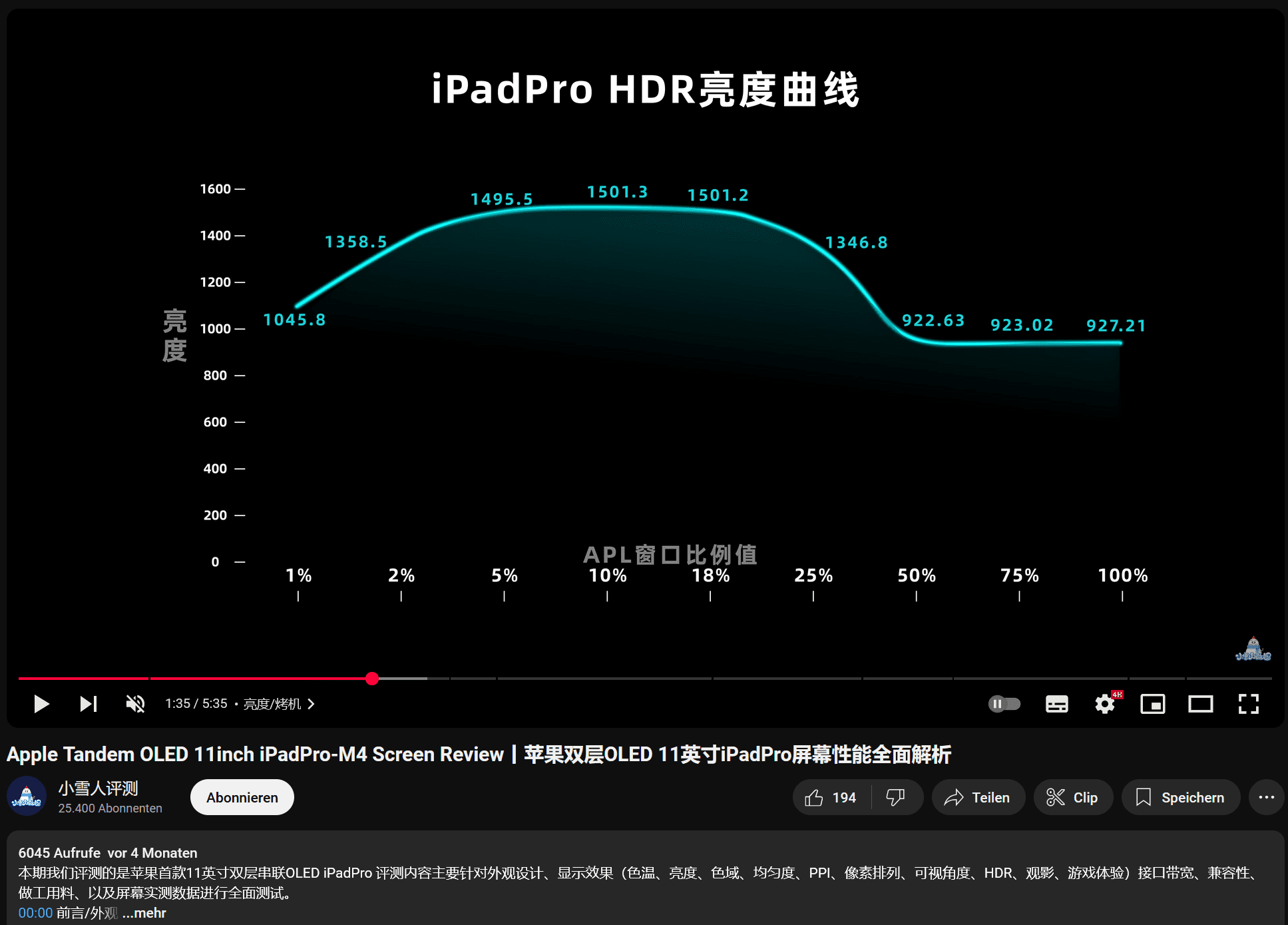Dislike the video
Image resolution: width=1288 pixels, height=925 pixels.
[896, 797]
